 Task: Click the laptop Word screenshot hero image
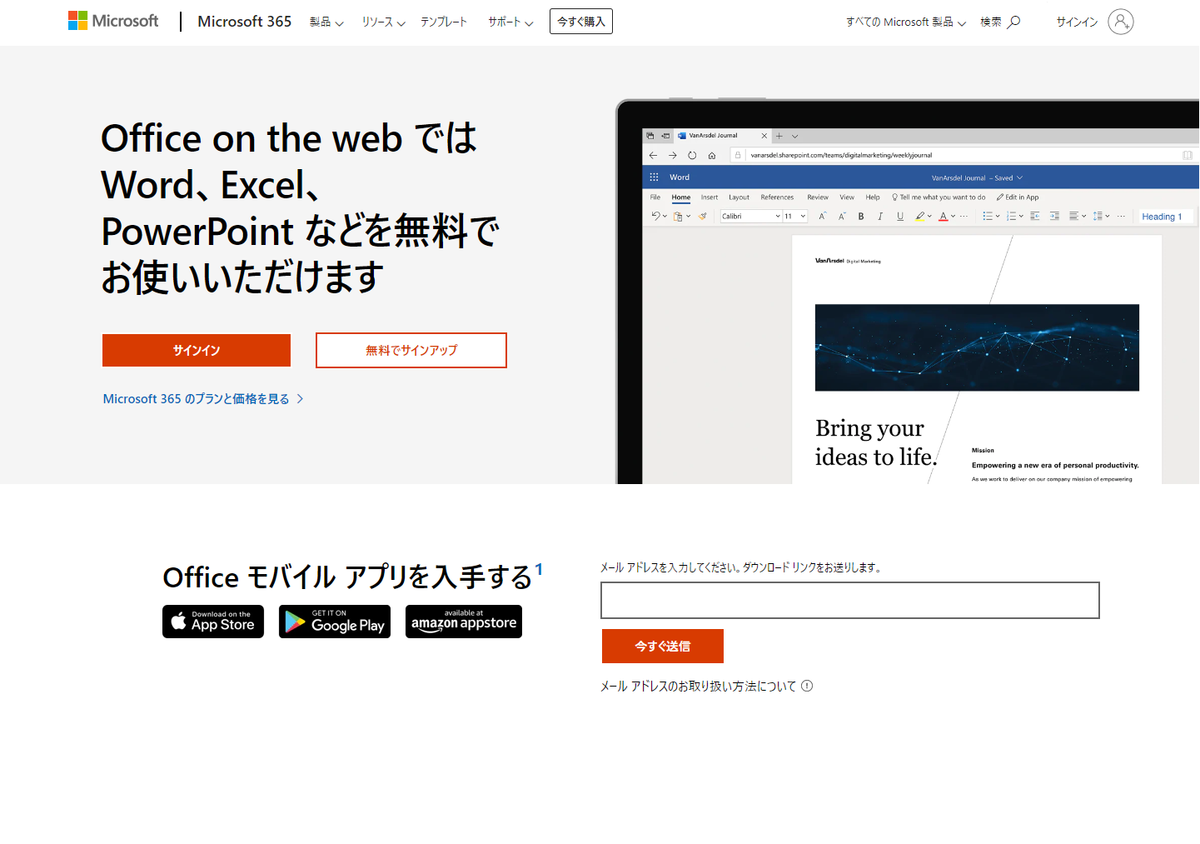pos(907,291)
